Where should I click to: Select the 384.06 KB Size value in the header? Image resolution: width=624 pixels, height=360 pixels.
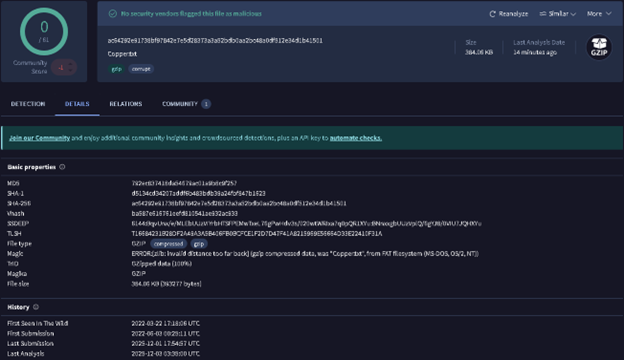[479, 53]
